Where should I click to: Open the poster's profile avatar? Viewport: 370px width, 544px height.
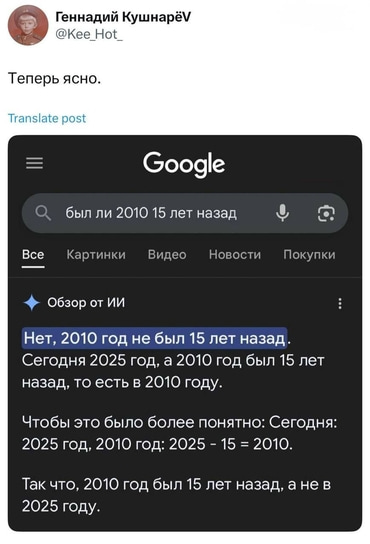pos(28,25)
